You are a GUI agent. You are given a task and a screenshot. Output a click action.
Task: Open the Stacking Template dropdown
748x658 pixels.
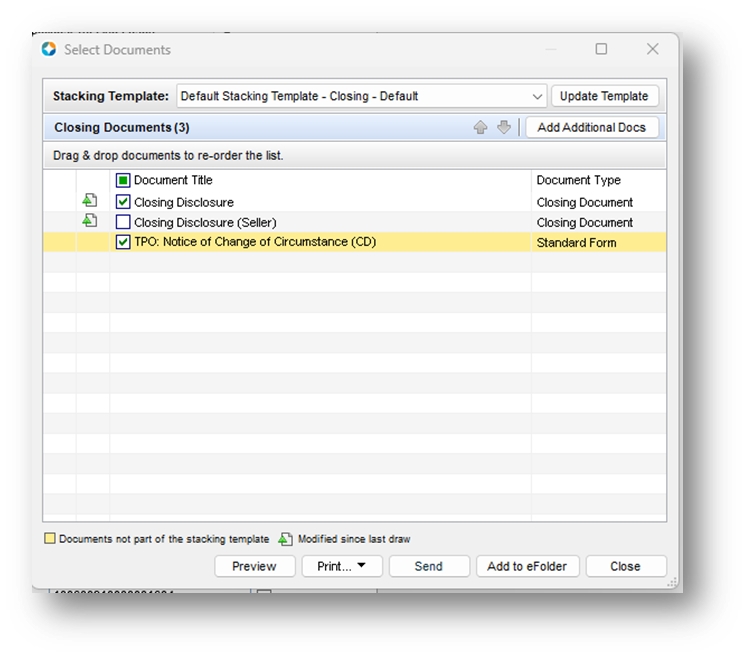538,97
